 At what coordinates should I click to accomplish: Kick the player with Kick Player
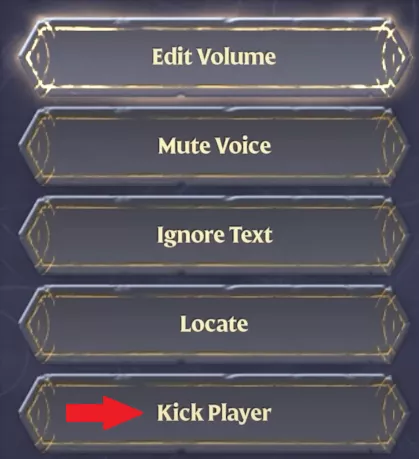tap(213, 413)
